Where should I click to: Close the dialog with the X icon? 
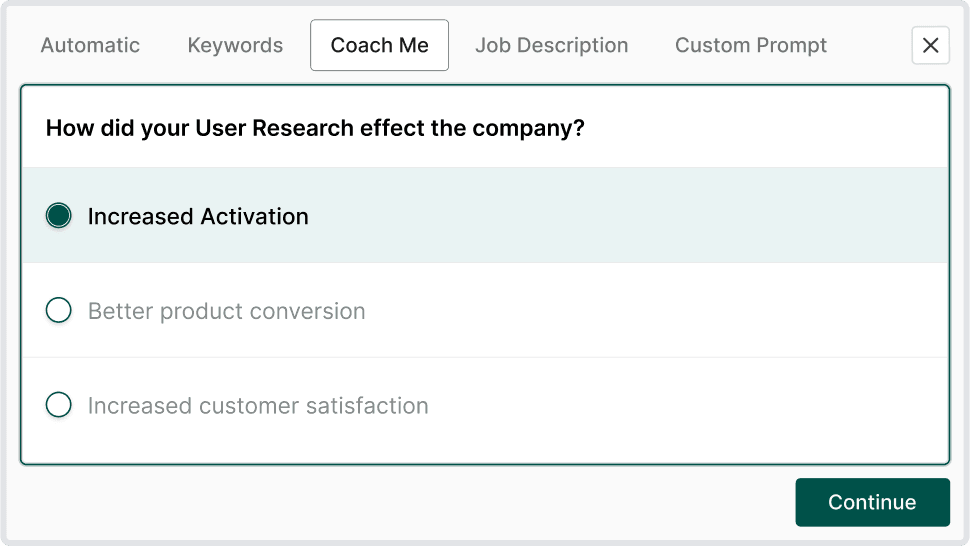[x=930, y=45]
